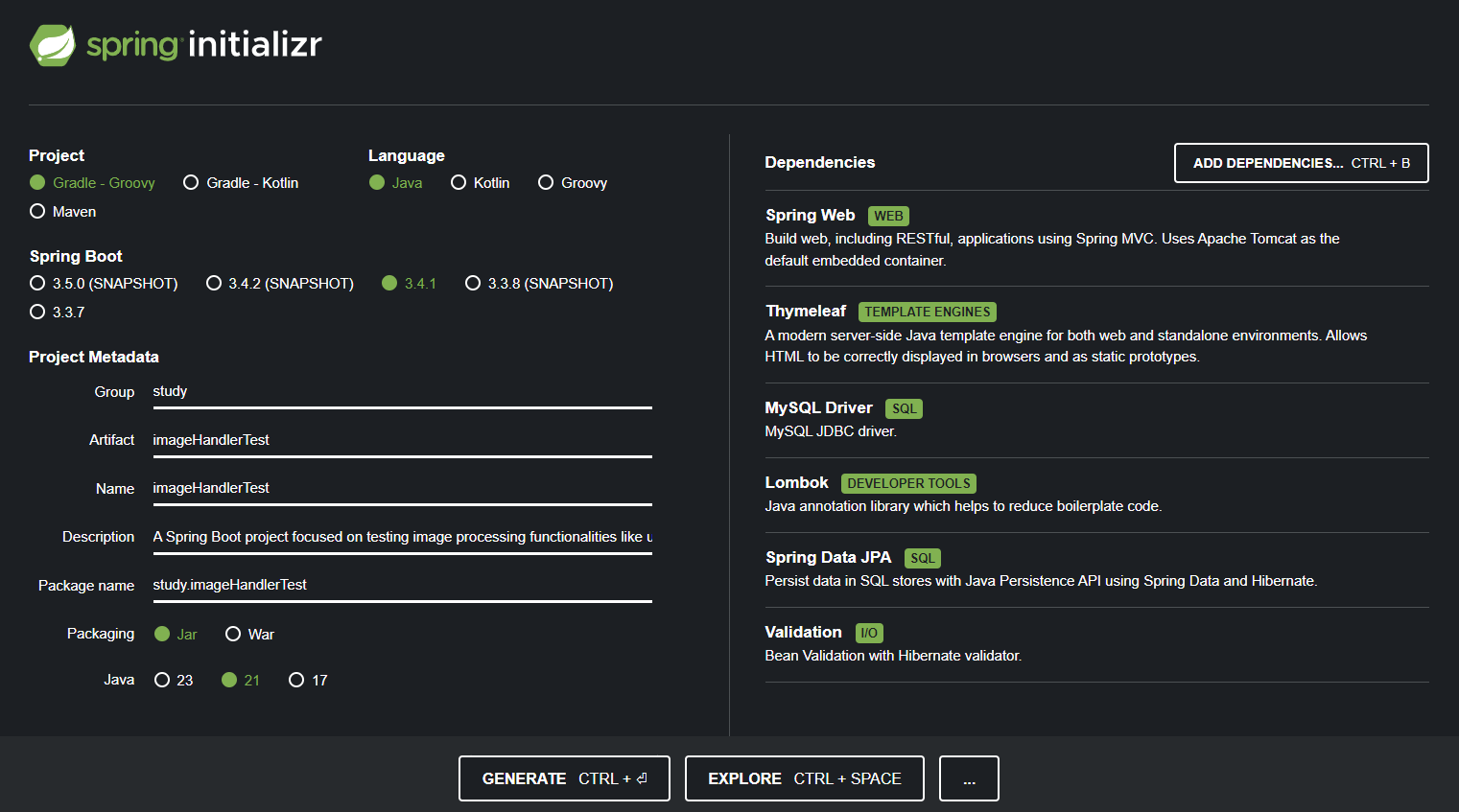
Task: Choose Maven as project type
Action: [x=63, y=211]
